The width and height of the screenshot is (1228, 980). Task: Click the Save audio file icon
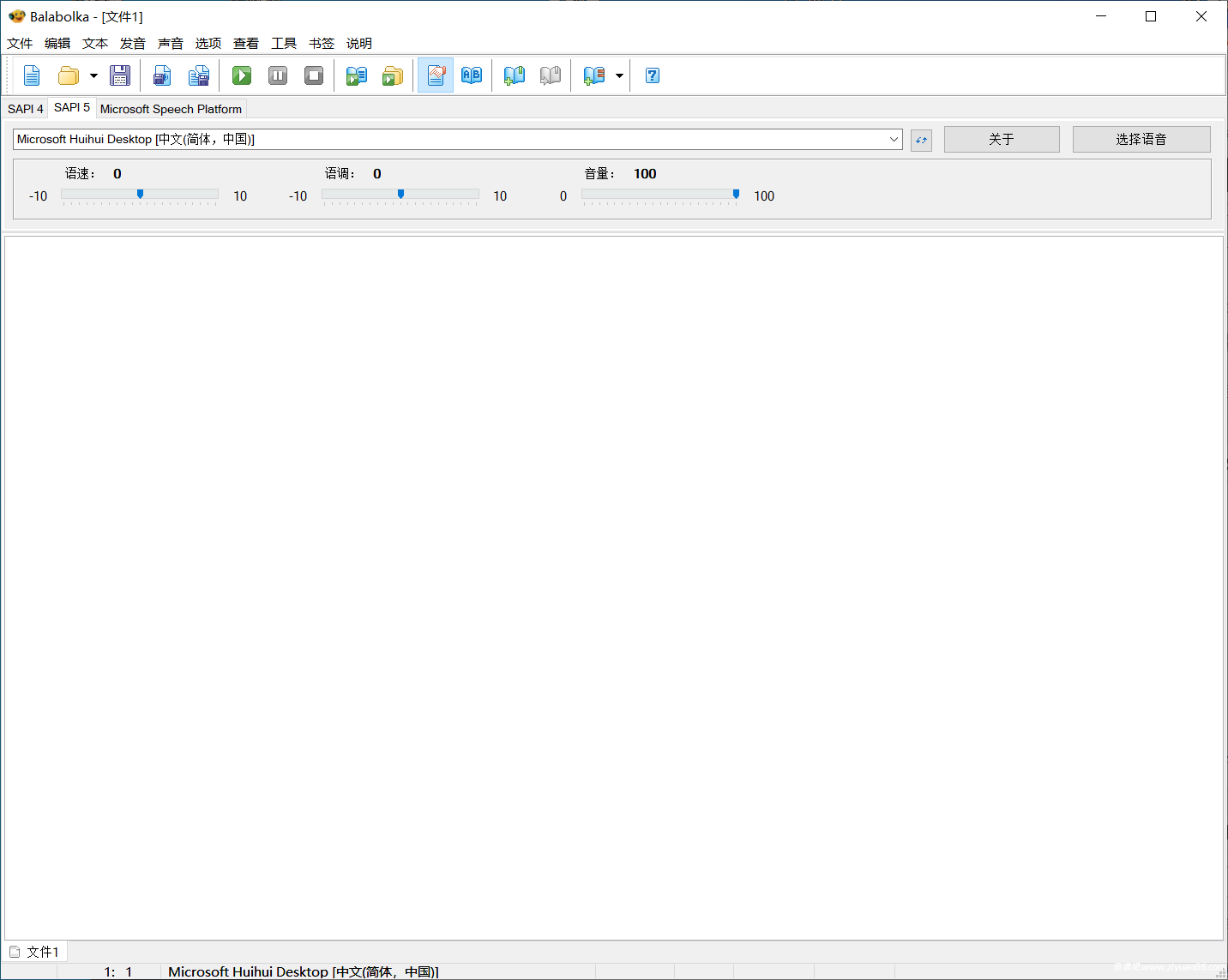click(162, 75)
